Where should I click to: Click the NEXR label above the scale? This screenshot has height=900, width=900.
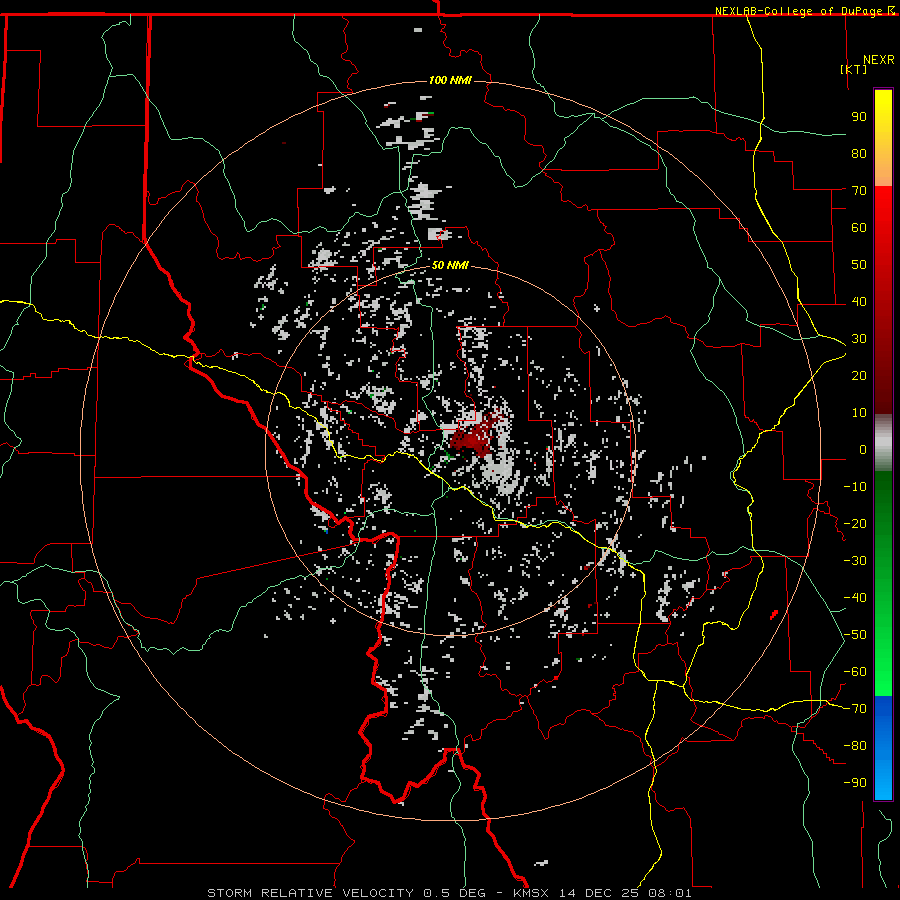pos(879,60)
